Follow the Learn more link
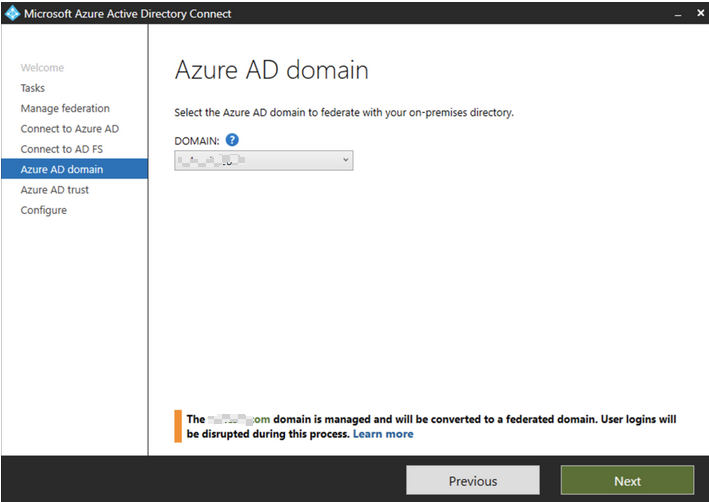Image resolution: width=709 pixels, height=502 pixels. click(383, 434)
